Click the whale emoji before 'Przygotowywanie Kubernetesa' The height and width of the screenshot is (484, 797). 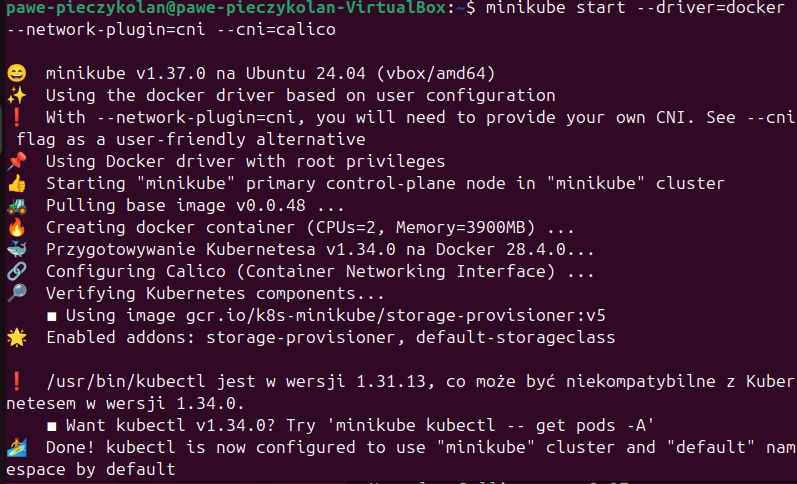tap(16, 249)
